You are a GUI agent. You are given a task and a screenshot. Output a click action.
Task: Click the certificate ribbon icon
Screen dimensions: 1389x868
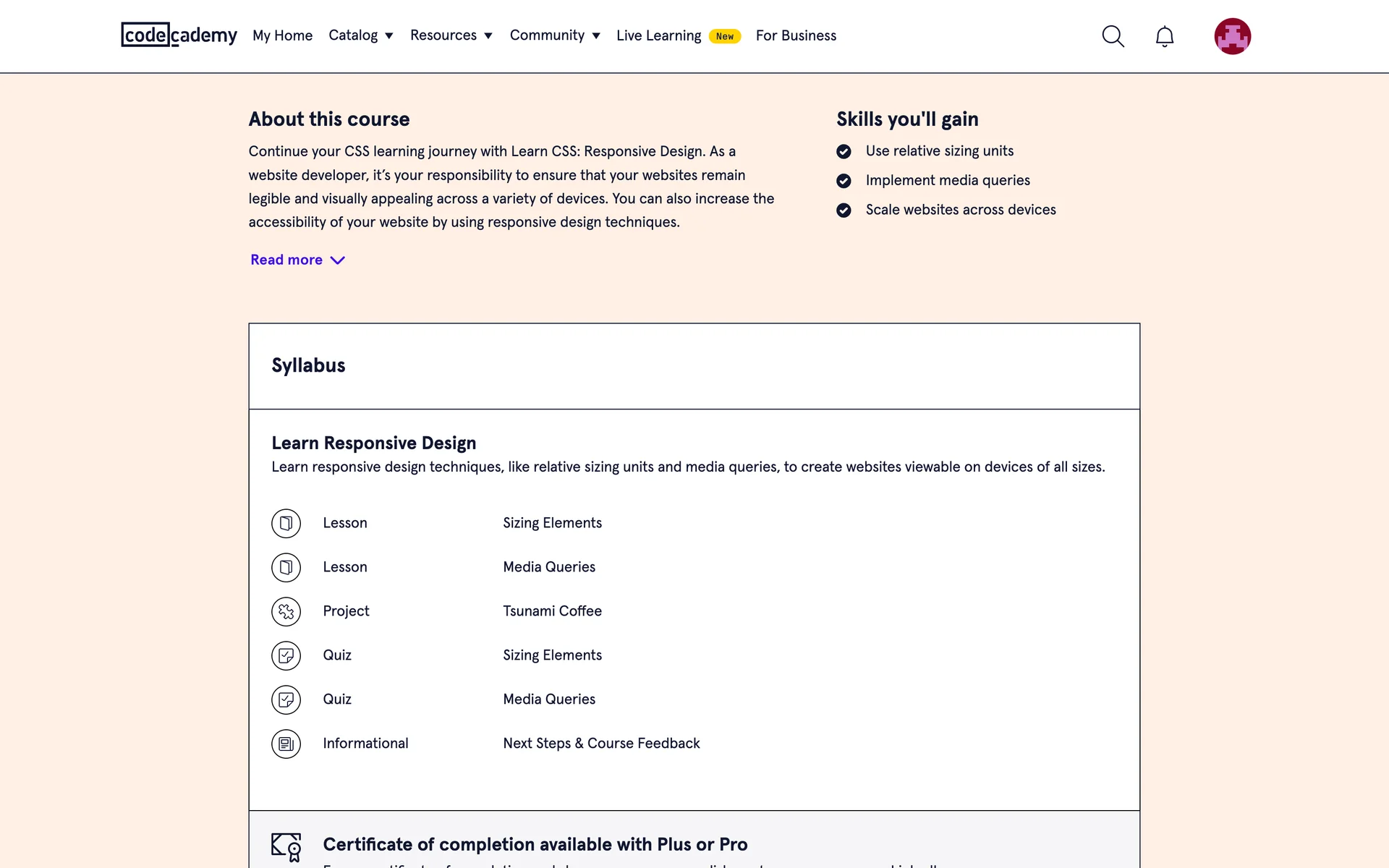tap(286, 846)
